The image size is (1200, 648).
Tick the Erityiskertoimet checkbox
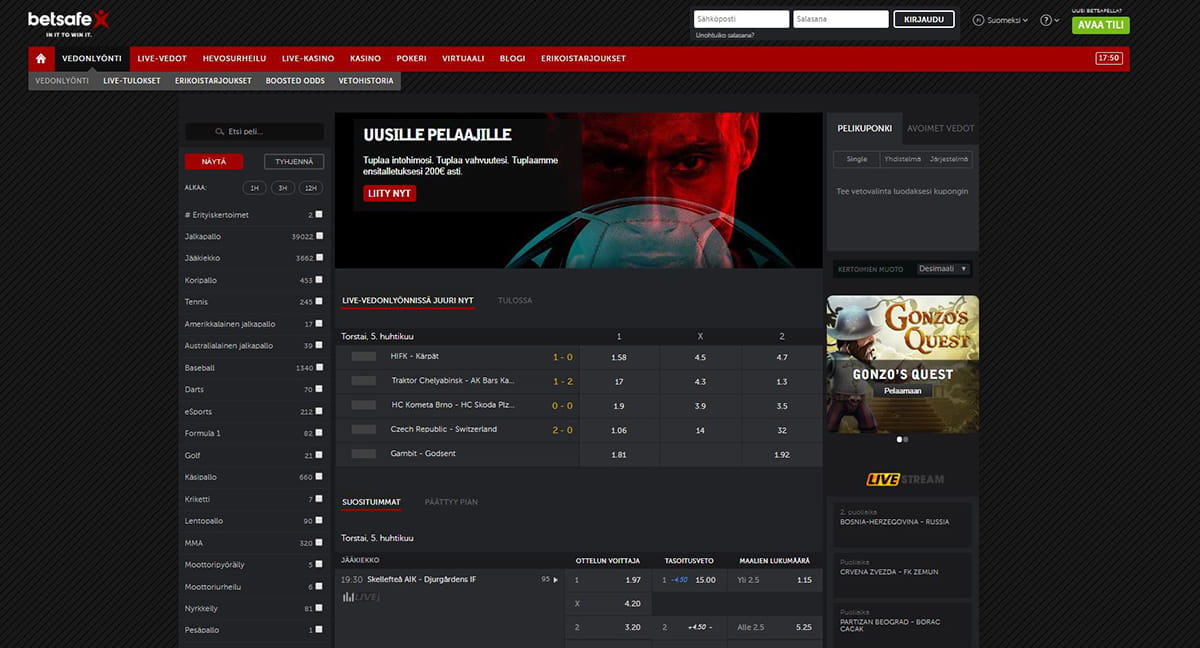[x=319, y=214]
